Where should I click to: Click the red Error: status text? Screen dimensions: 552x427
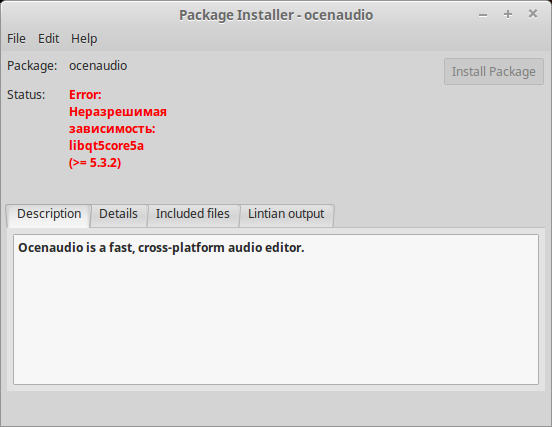point(85,95)
